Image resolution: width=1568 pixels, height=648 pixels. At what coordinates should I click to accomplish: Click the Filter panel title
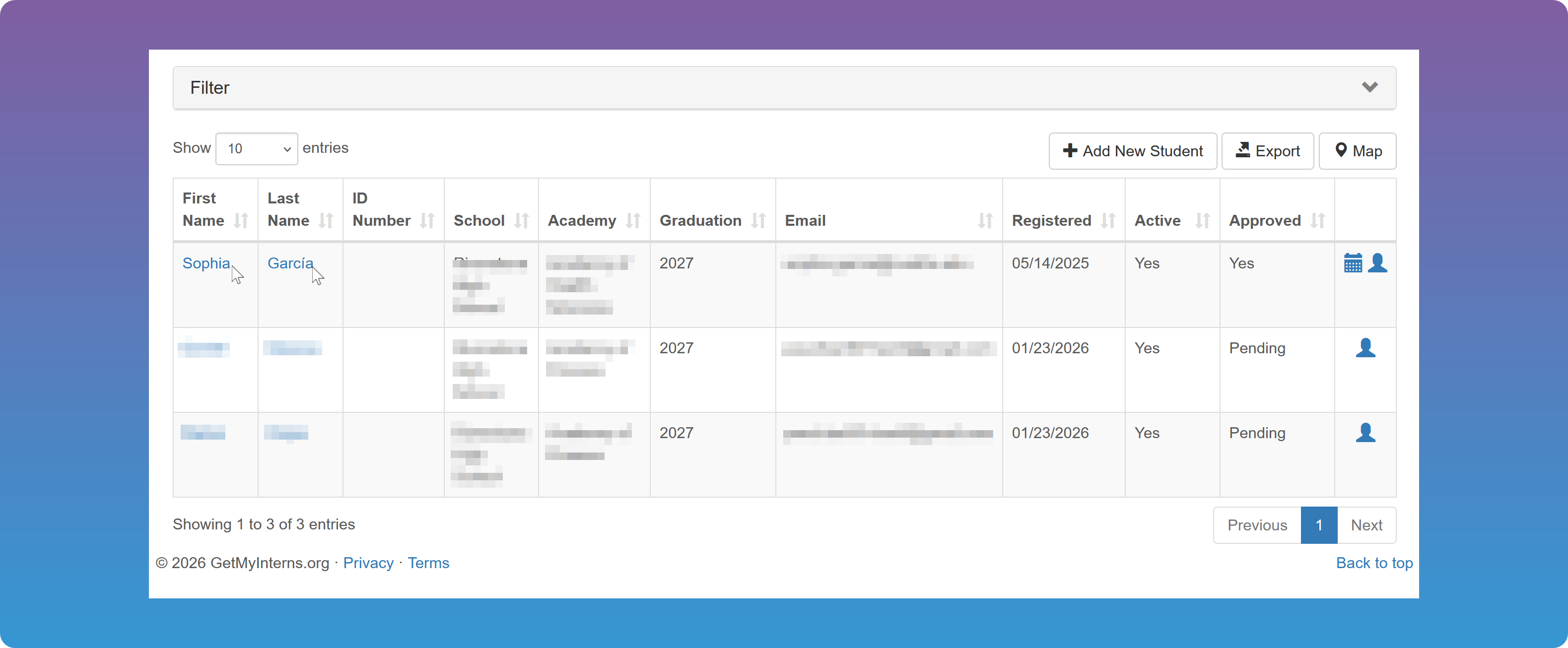coord(209,88)
